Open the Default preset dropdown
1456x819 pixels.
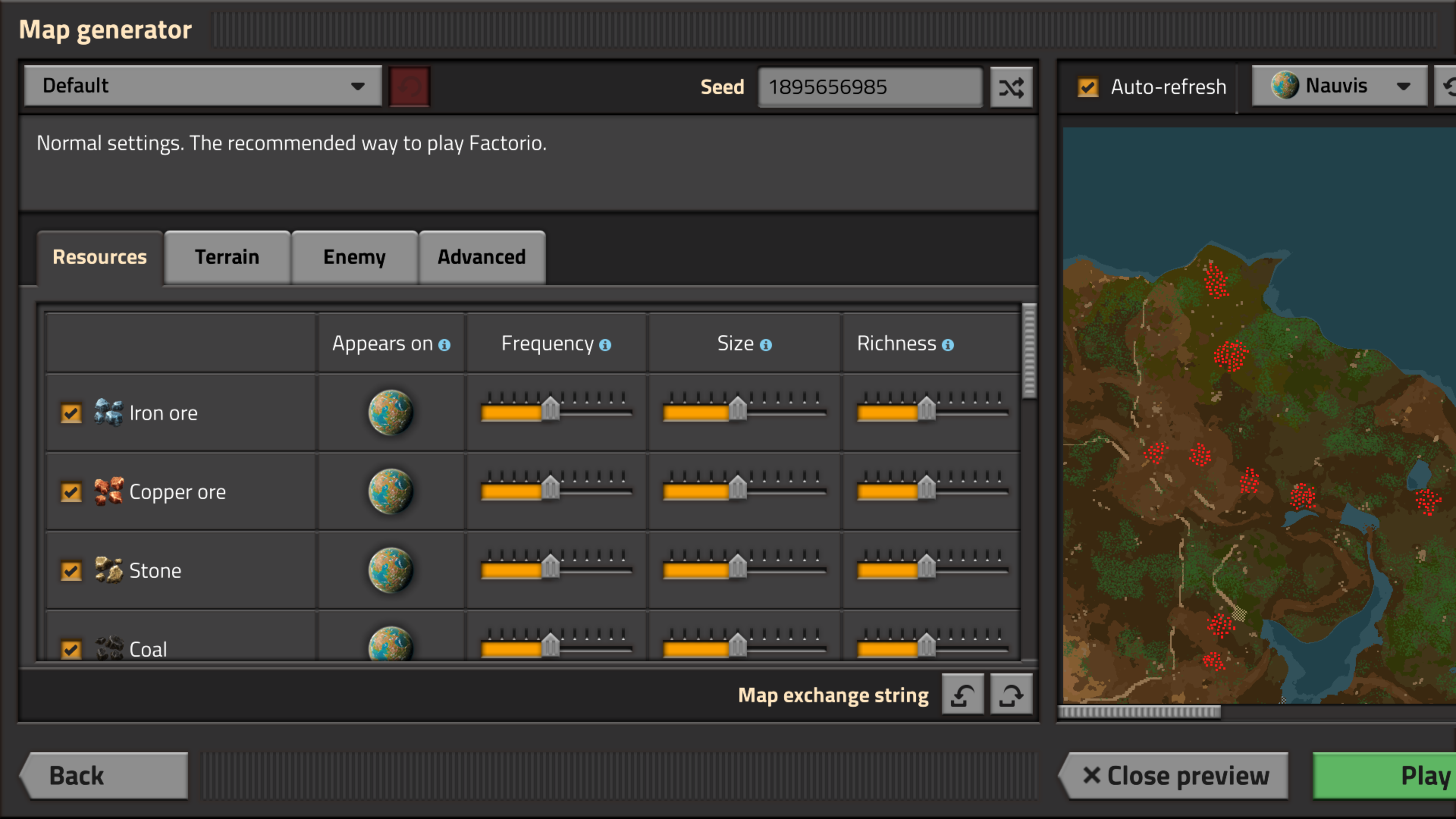coord(203,86)
